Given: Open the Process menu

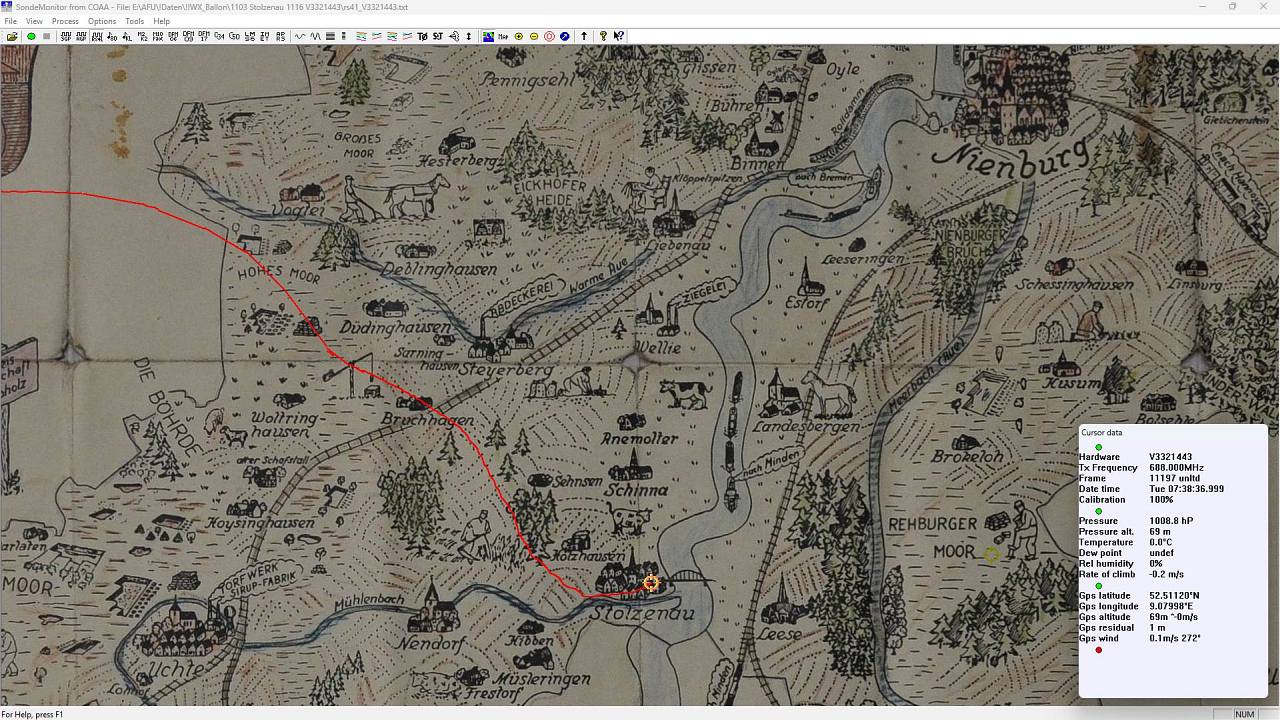Looking at the screenshot, I should click(65, 21).
